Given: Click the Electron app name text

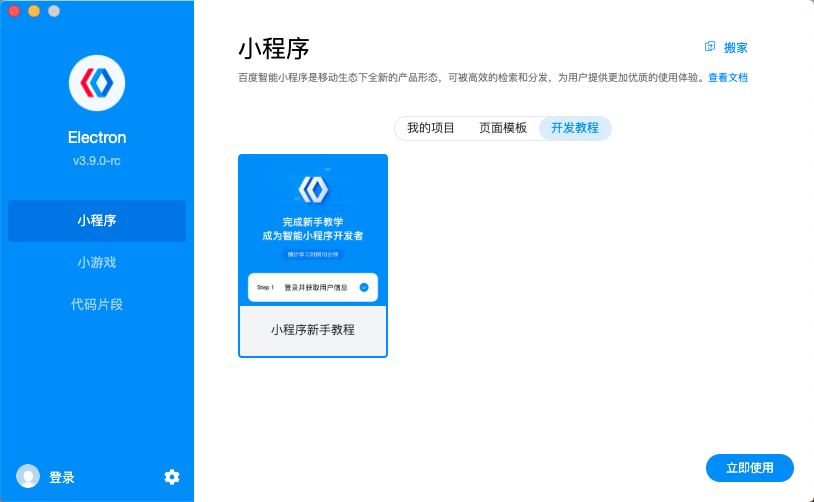Looking at the screenshot, I should (x=97, y=138).
